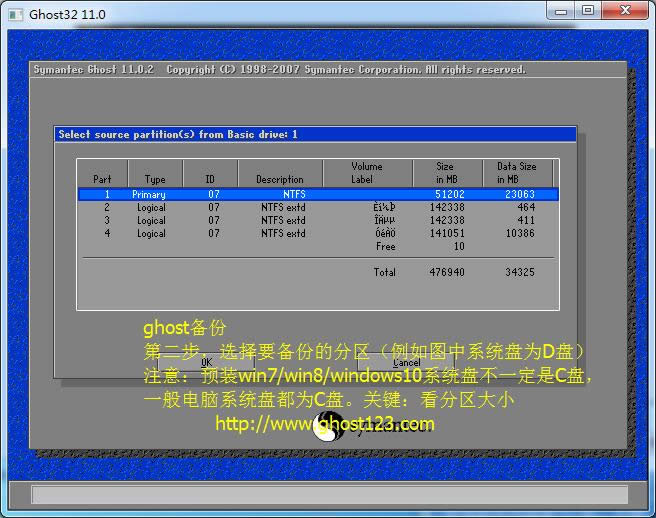Click the Description column header
Screen dimensions: 656x518
(x=280, y=180)
